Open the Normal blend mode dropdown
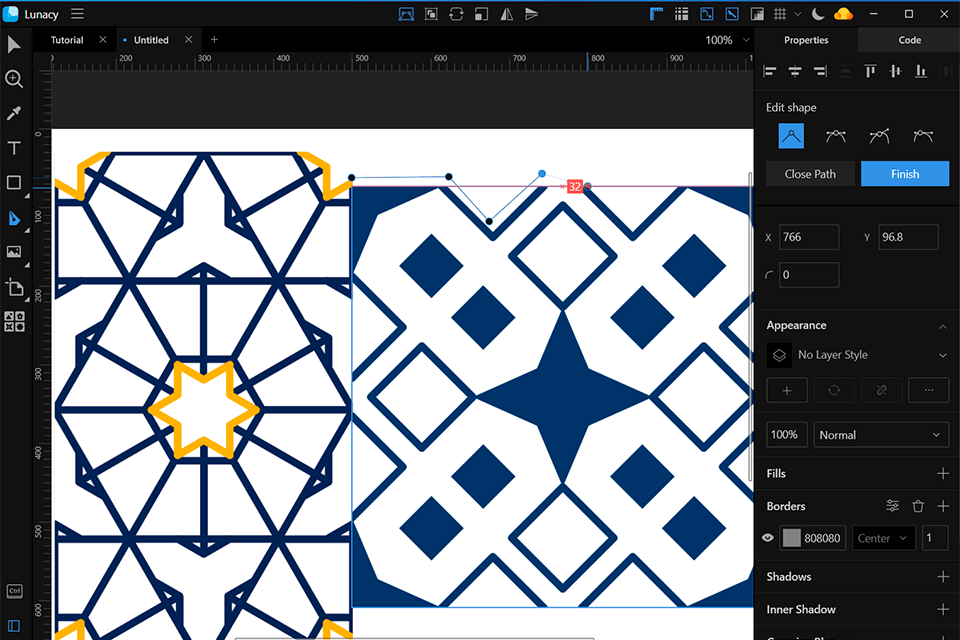Image resolution: width=960 pixels, height=640 pixels. click(880, 434)
